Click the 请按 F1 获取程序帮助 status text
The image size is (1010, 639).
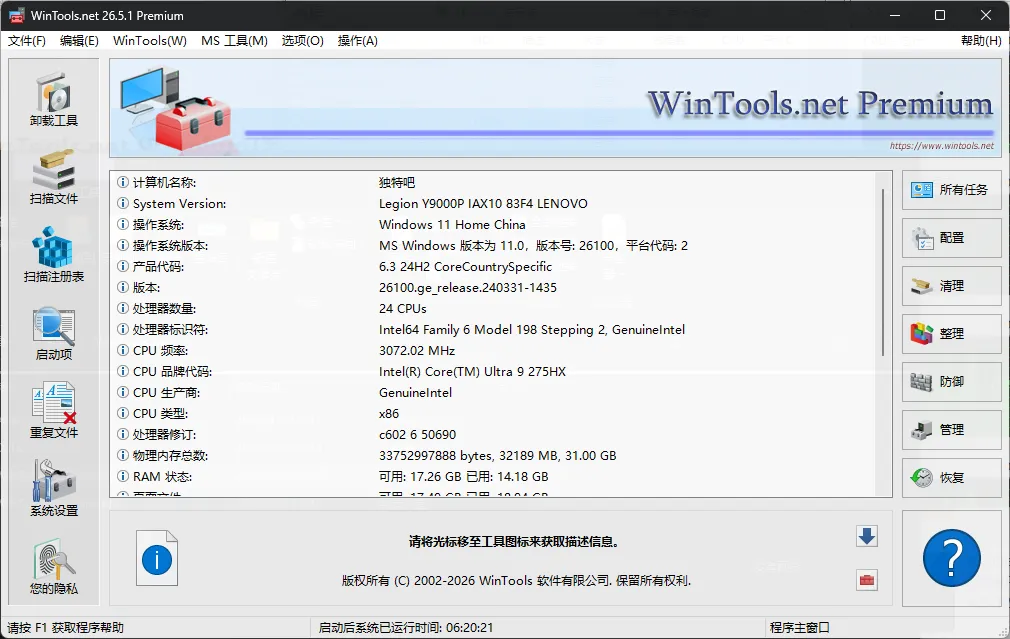[x=65, y=627]
